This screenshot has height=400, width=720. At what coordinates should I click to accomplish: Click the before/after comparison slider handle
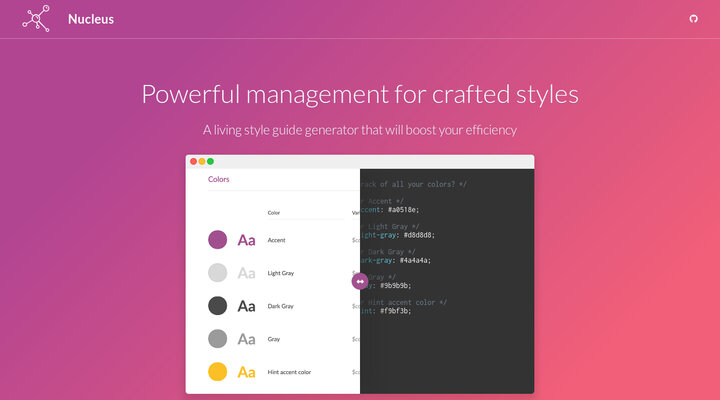pyautogui.click(x=360, y=282)
